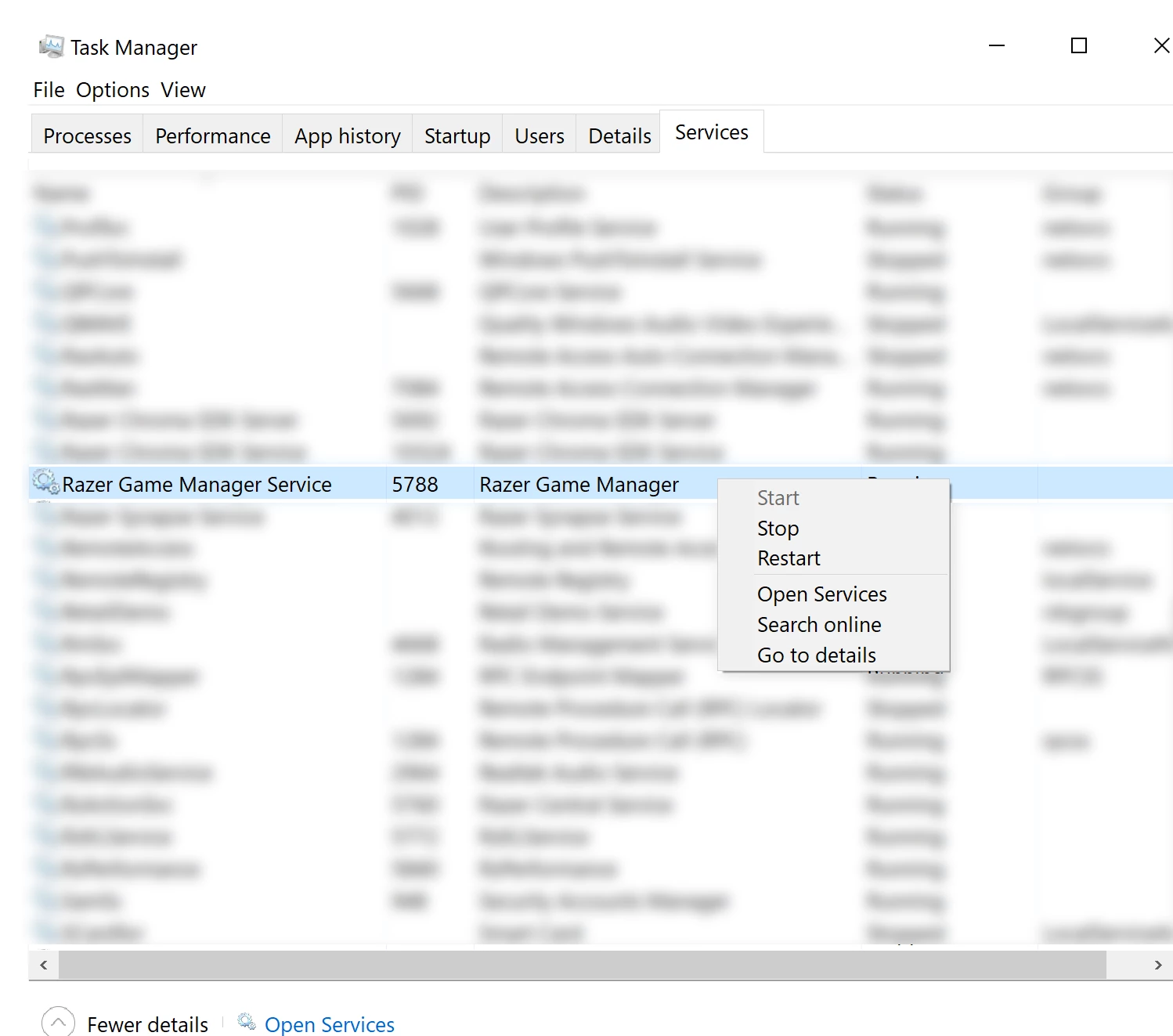Screen dimensions: 1173x1036
Task: Close the Task Manager window
Action: tap(1161, 45)
